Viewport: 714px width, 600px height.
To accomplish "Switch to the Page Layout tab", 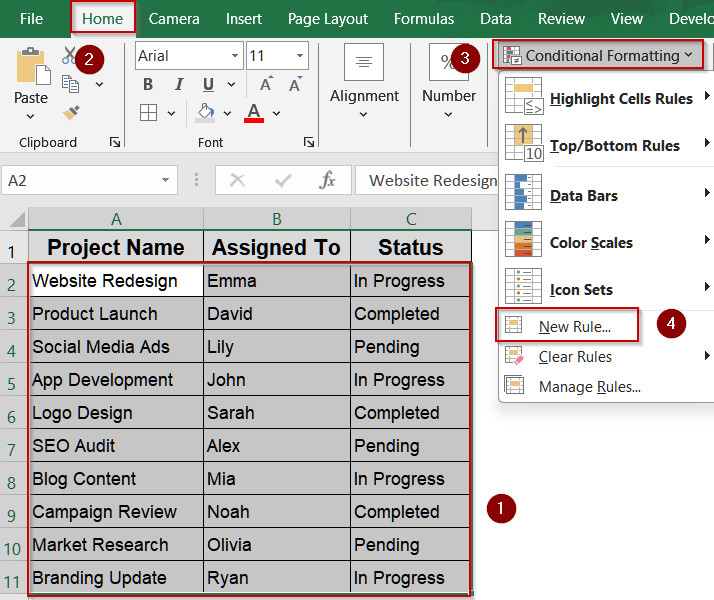I will coord(327,19).
